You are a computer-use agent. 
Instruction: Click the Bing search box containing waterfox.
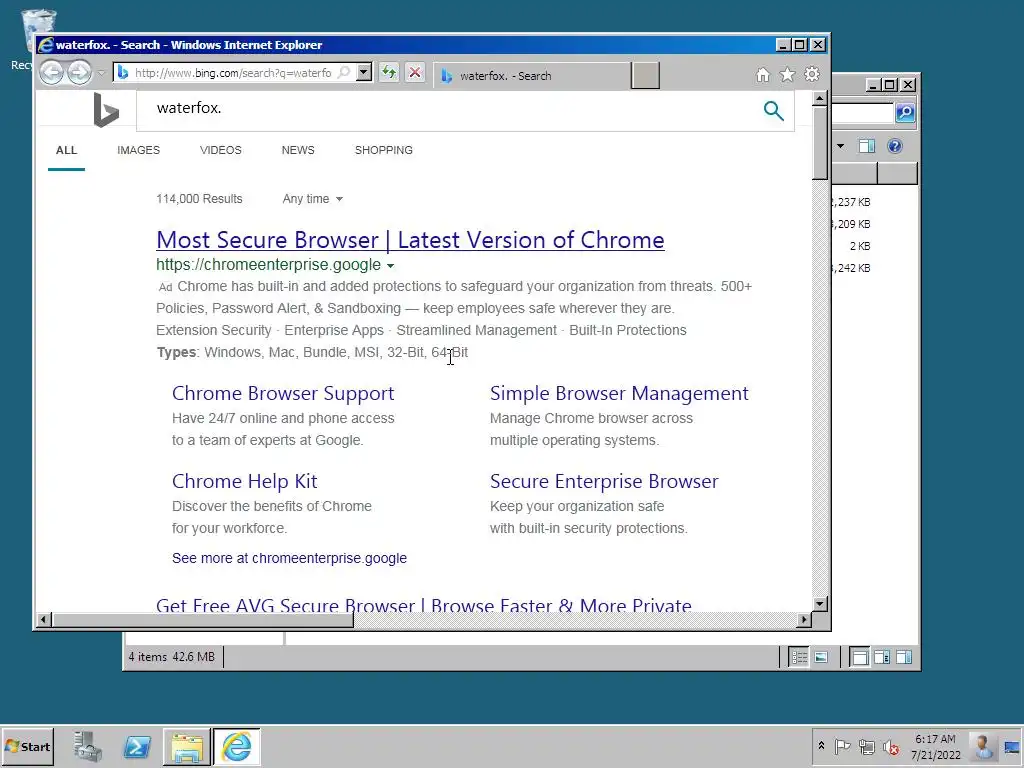(451, 108)
